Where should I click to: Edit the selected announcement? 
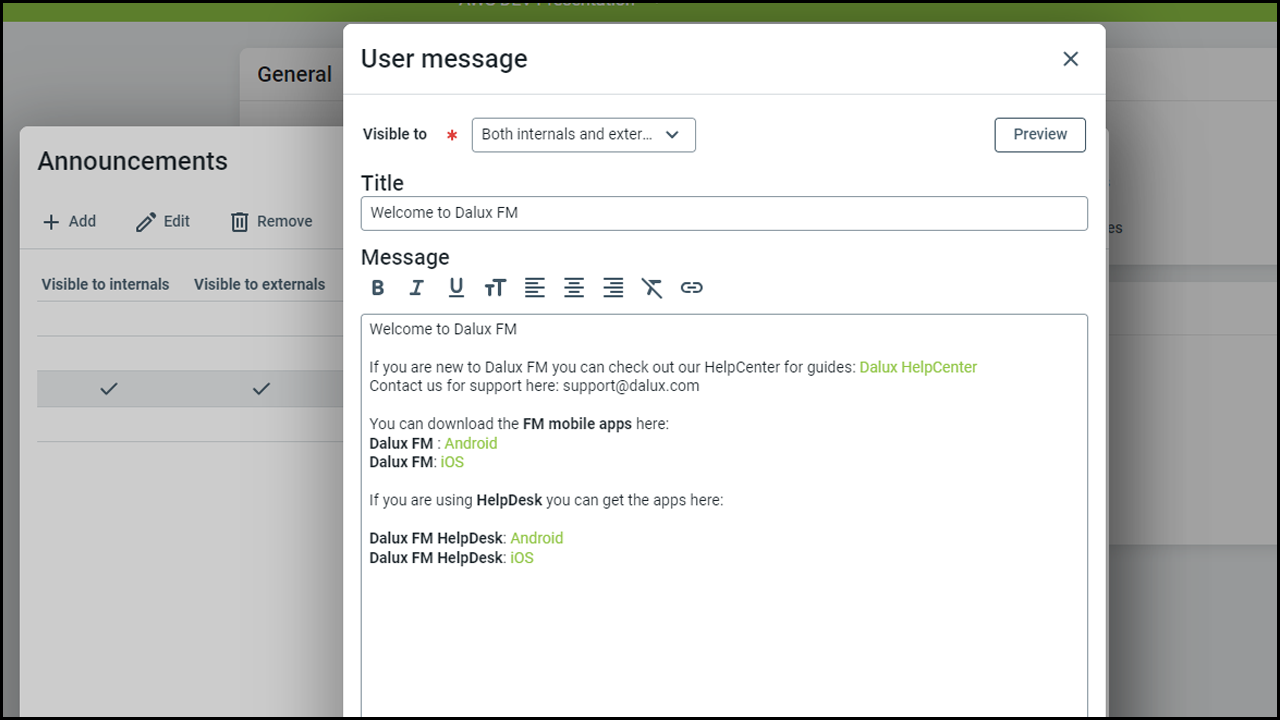click(163, 222)
